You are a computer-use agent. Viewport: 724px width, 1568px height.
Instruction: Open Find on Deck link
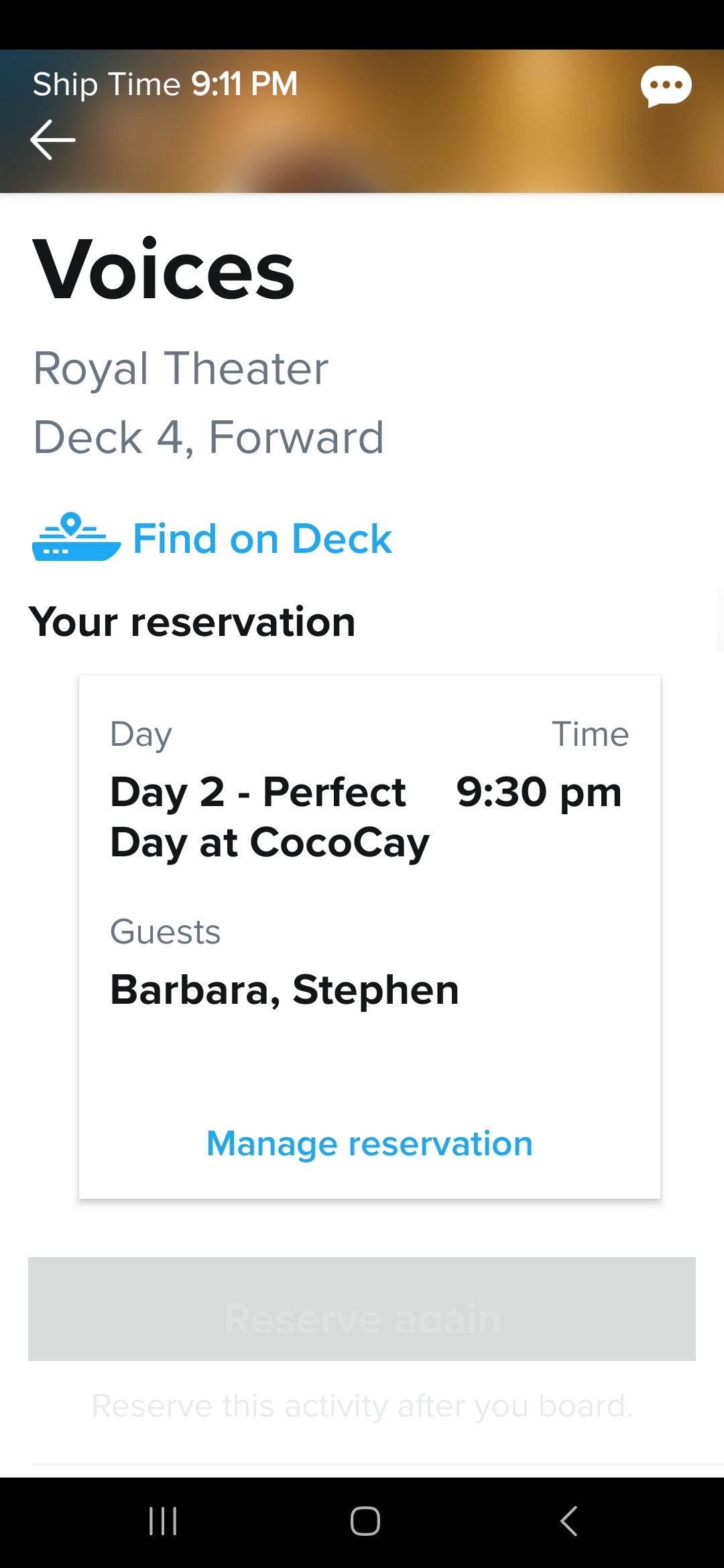pyautogui.click(x=262, y=539)
